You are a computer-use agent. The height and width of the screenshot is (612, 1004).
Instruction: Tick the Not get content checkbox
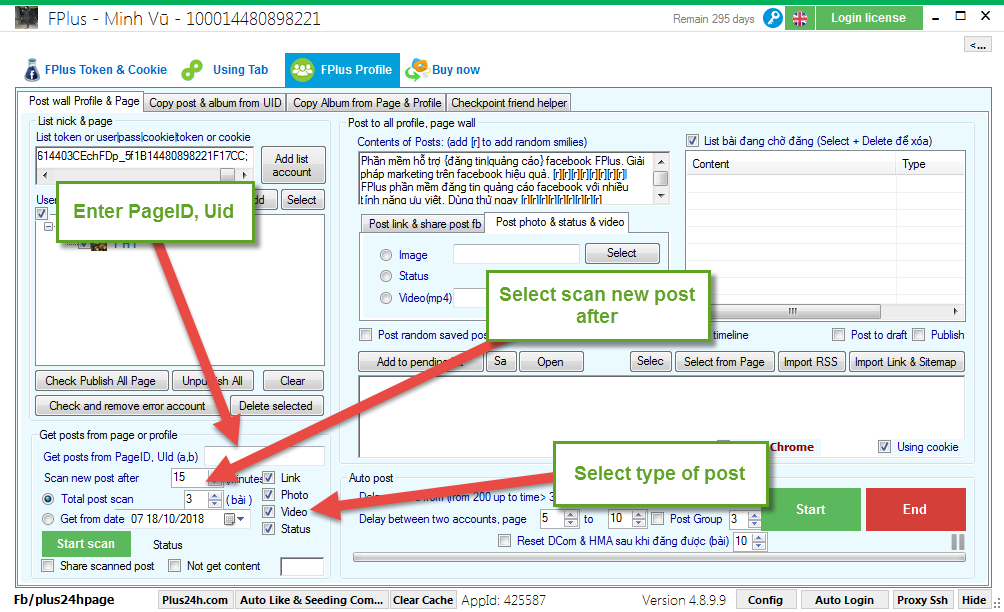tap(174, 566)
